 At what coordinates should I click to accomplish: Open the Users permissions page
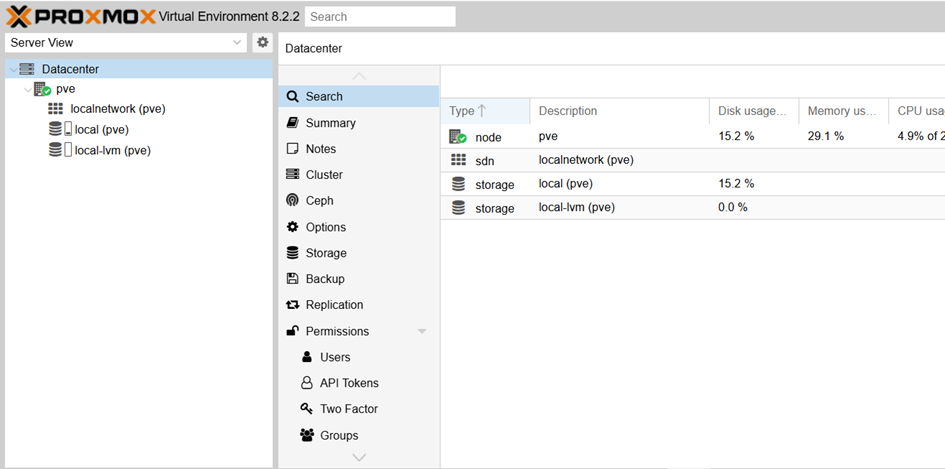(359, 357)
